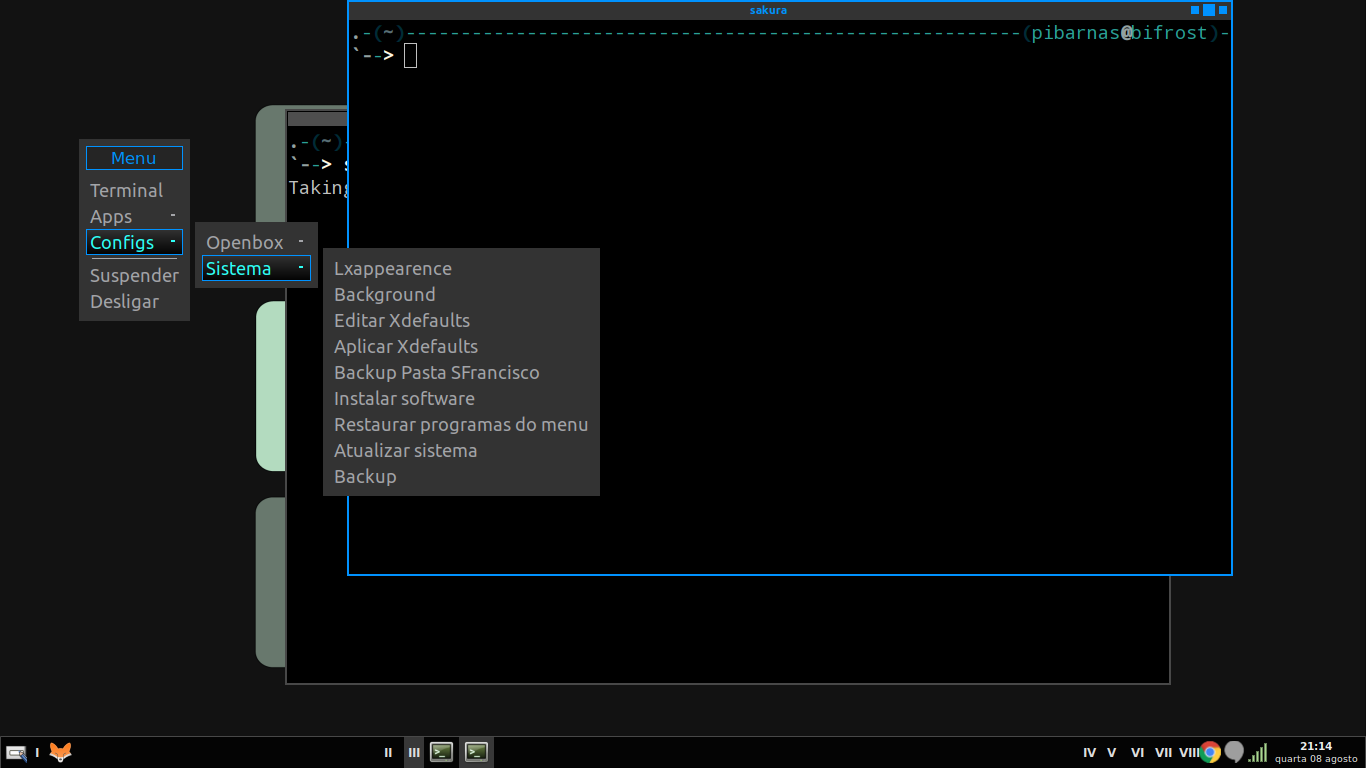This screenshot has height=768, width=1366.
Task: Switch to workspace V
Action: click(x=1112, y=752)
